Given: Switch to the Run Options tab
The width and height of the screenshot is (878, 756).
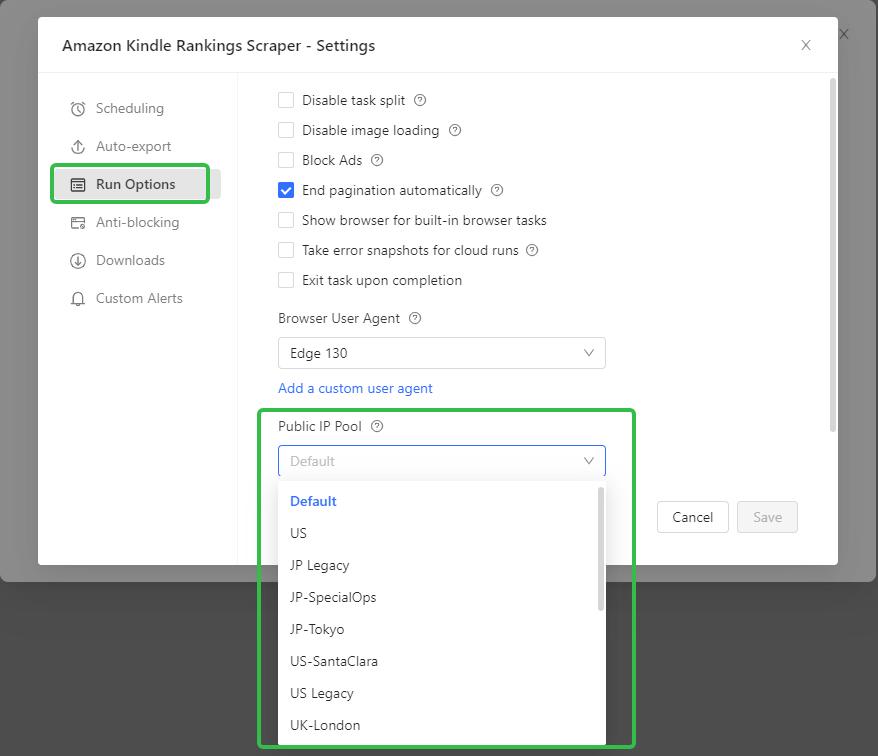Looking at the screenshot, I should pos(135,184).
